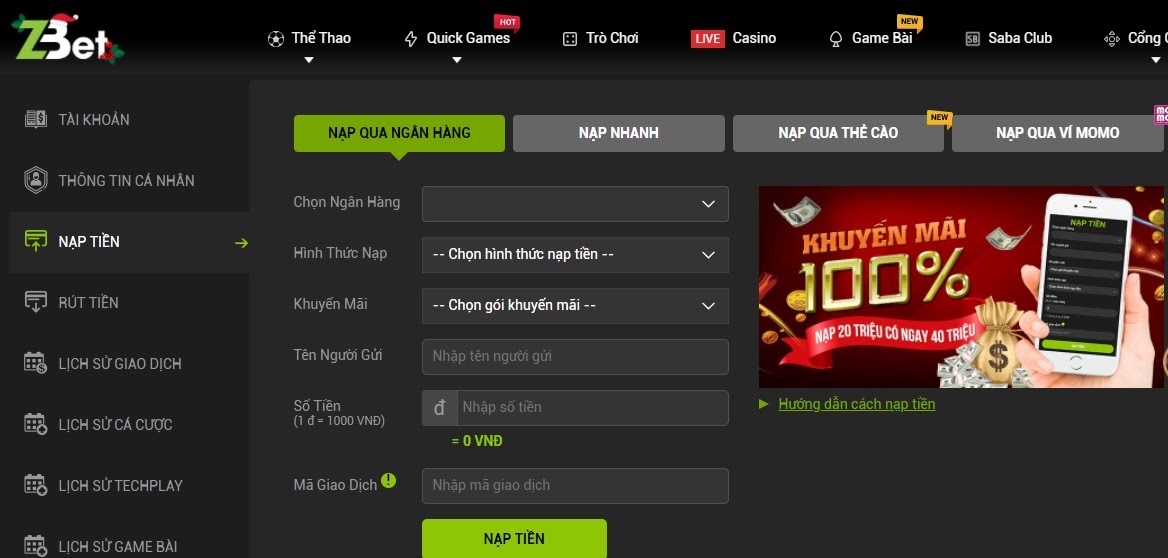Click the green info icon beside Mã Giao Dịch
This screenshot has width=1168, height=558.
(389, 481)
